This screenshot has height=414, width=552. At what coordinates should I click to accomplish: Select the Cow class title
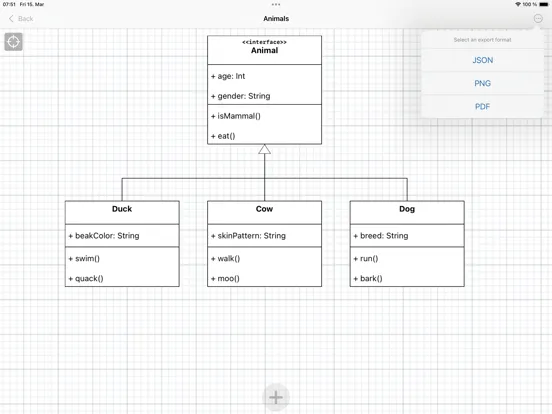tap(264, 209)
